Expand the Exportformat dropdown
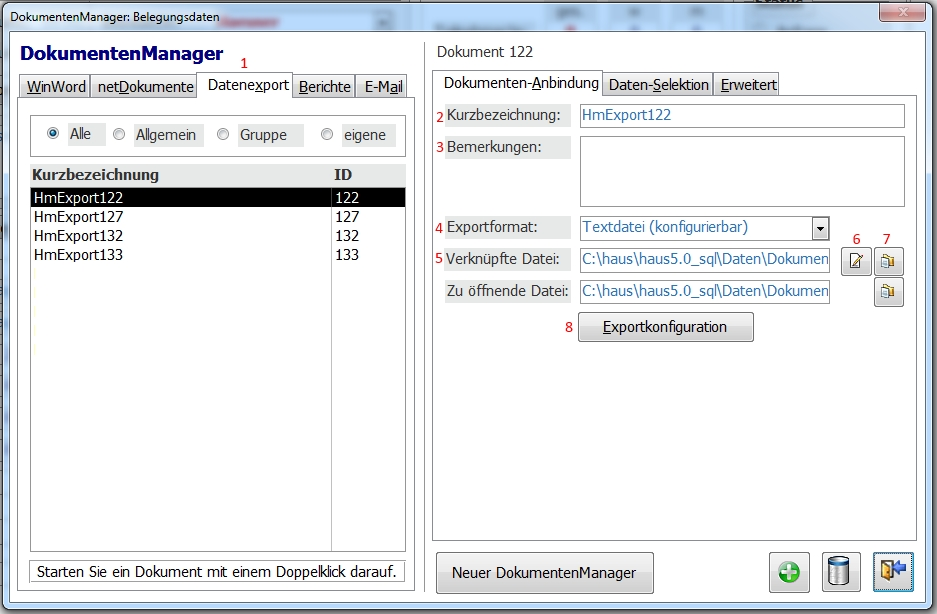The height and width of the screenshot is (614, 937). coord(820,228)
